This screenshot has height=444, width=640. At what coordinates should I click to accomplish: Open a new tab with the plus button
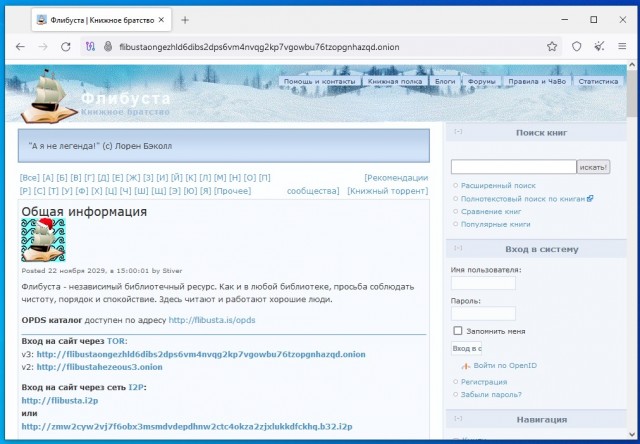point(185,20)
